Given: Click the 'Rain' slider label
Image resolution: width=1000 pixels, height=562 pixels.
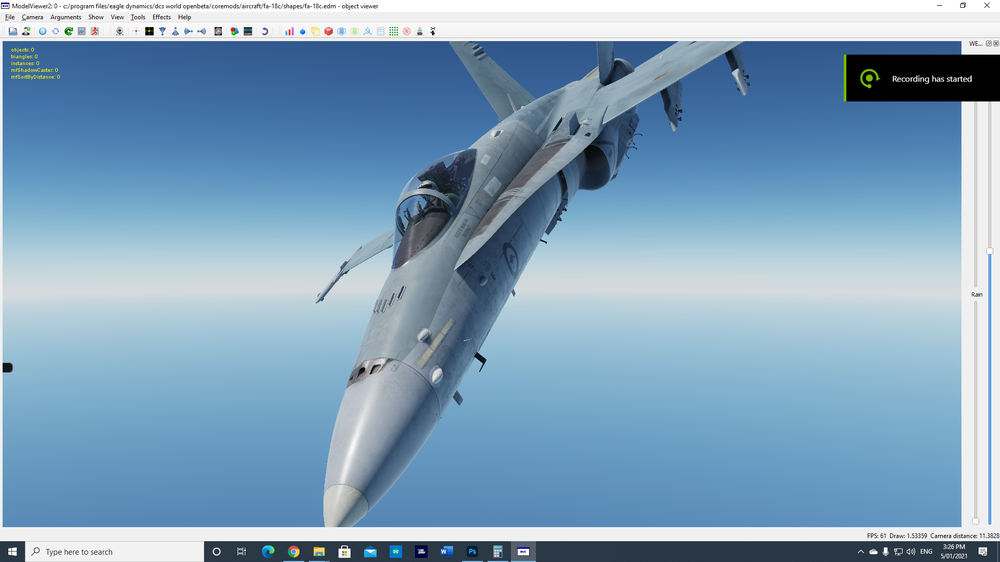Looking at the screenshot, I should (x=976, y=295).
